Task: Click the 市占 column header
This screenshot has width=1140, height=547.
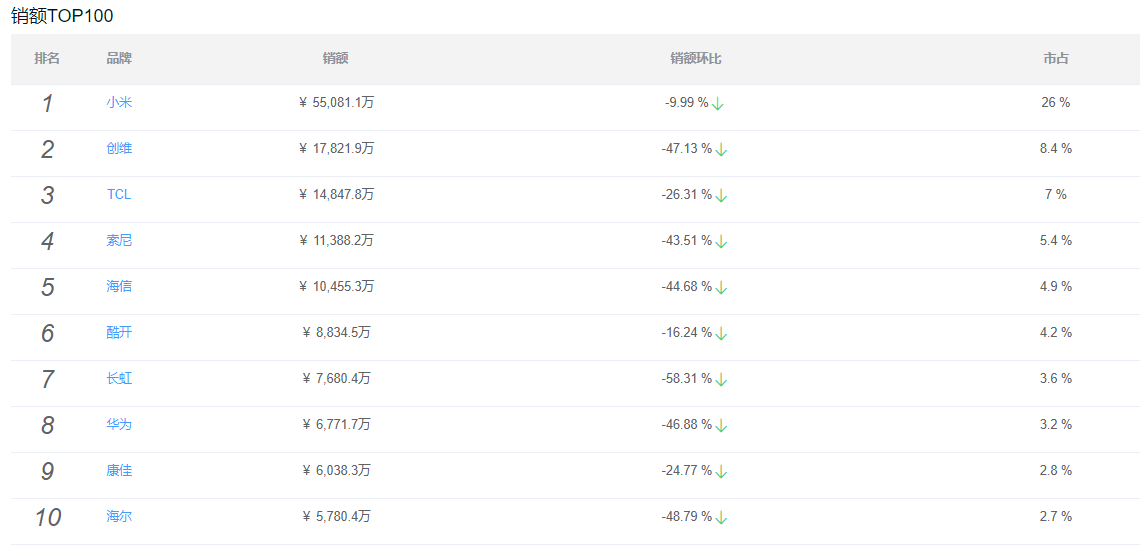Action: pyautogui.click(x=1055, y=59)
